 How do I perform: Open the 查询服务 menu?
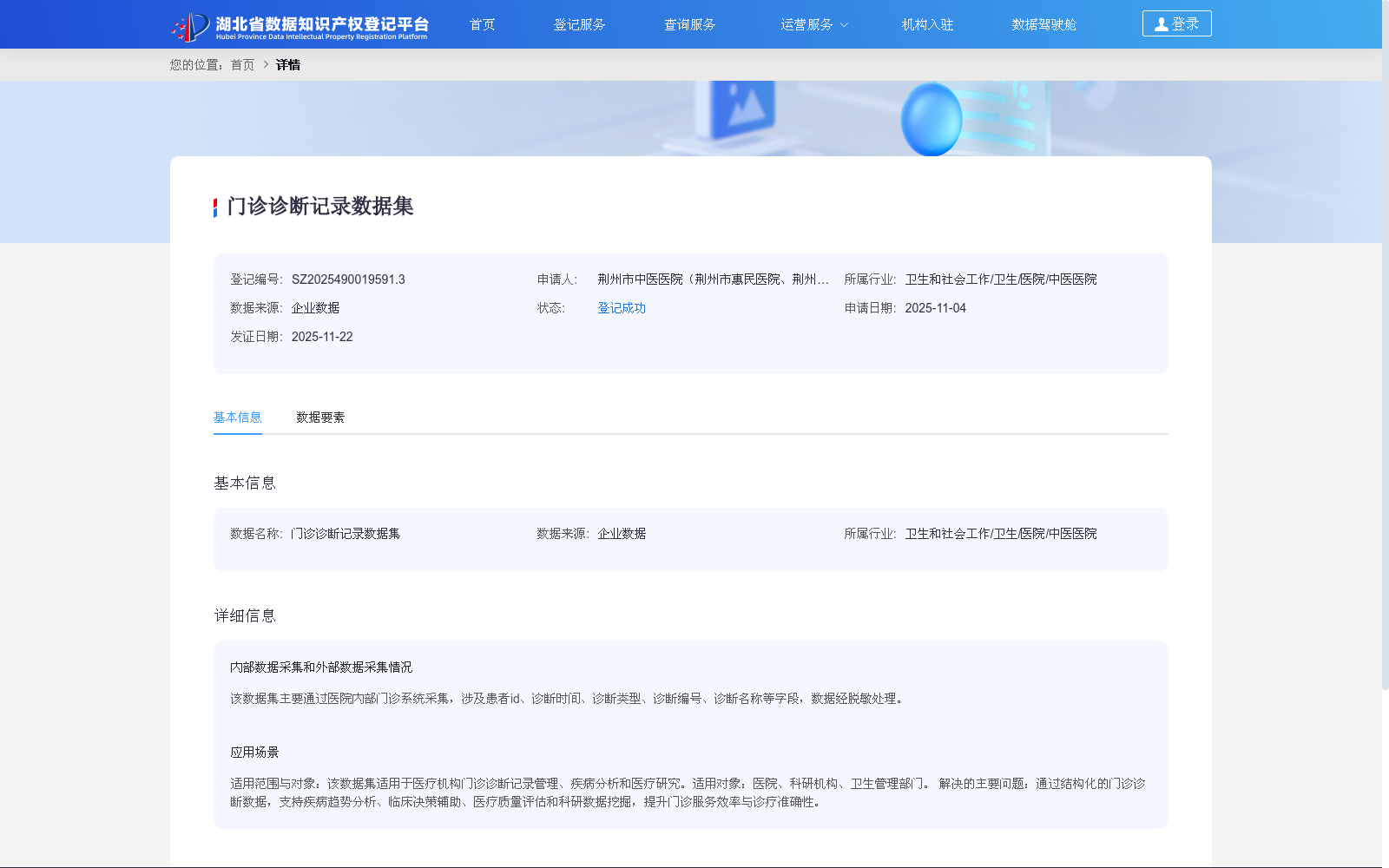[689, 24]
